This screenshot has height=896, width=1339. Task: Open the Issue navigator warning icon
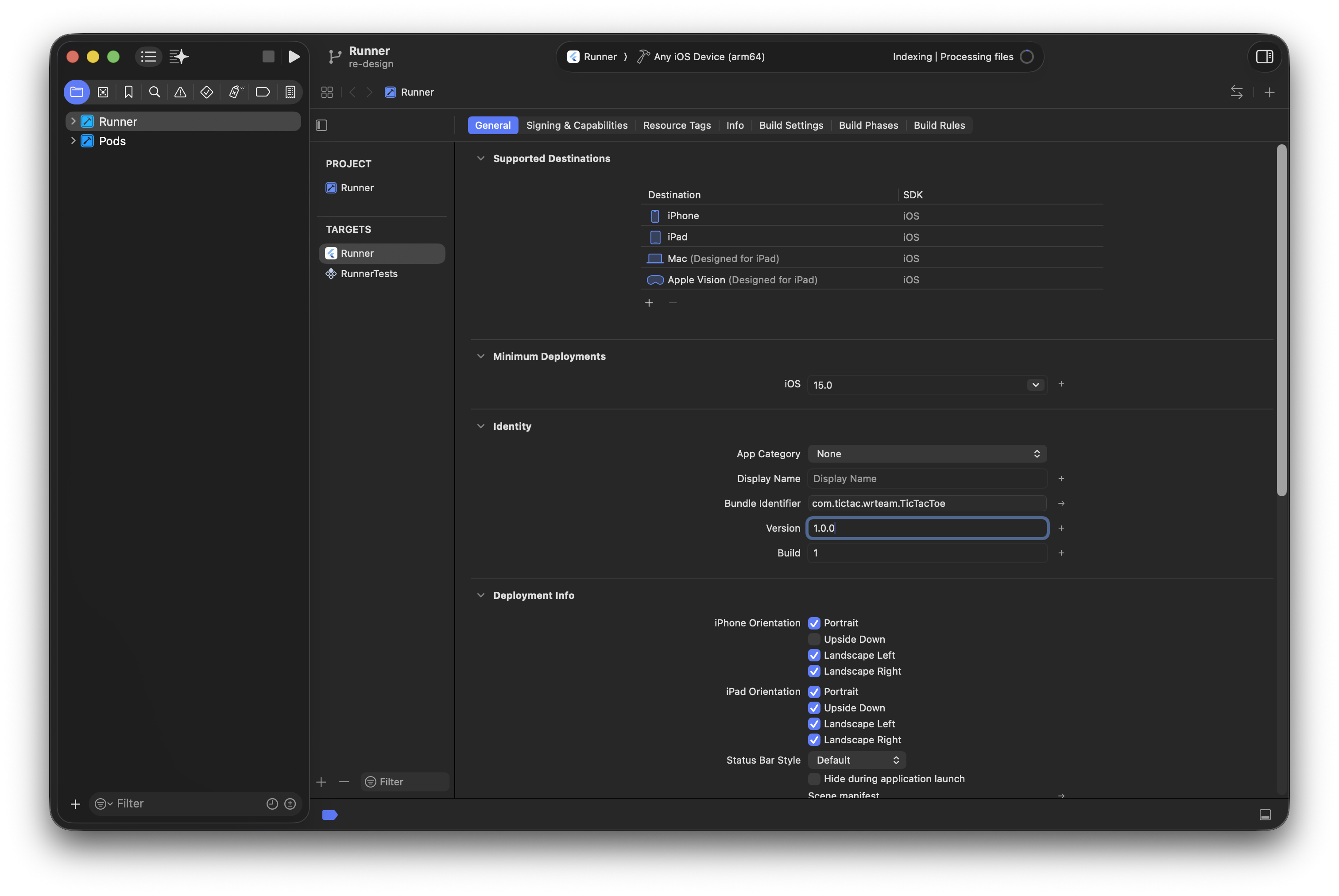[x=180, y=92]
